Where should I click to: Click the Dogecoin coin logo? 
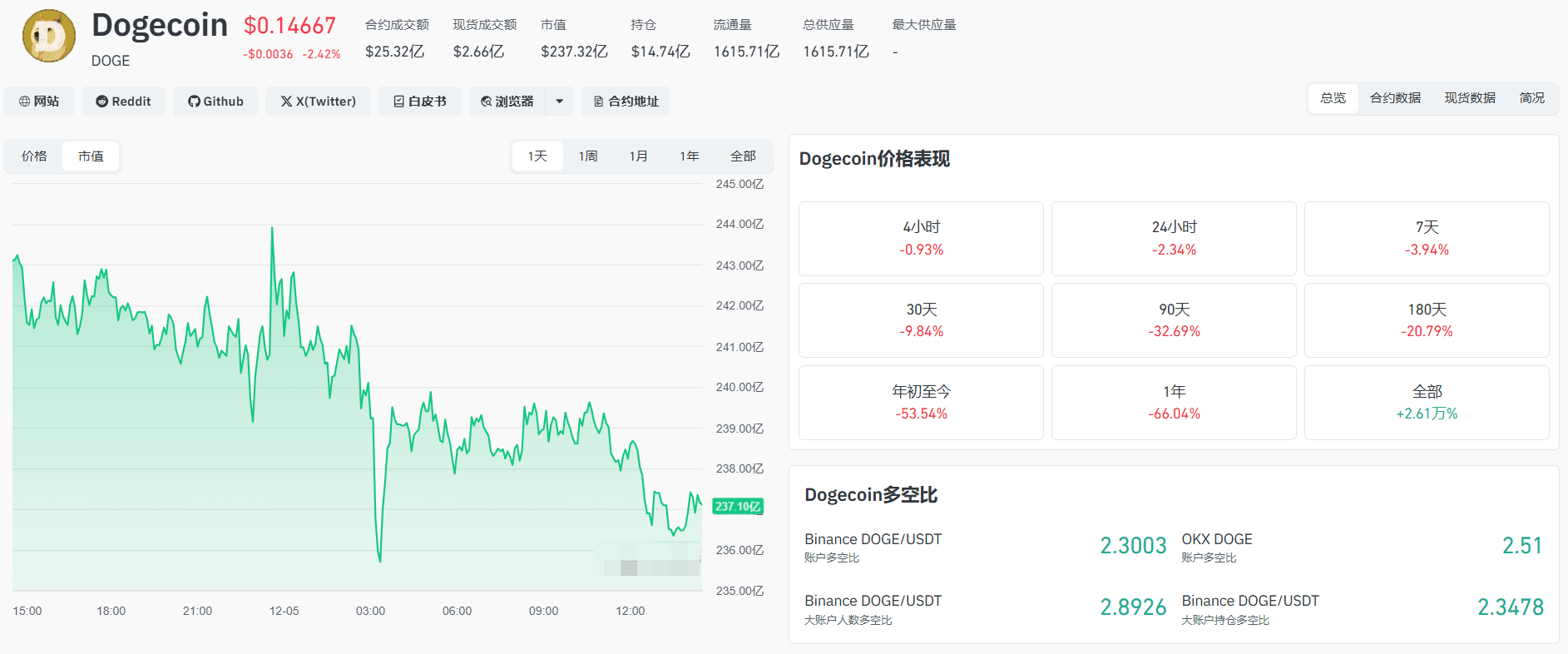[x=49, y=36]
